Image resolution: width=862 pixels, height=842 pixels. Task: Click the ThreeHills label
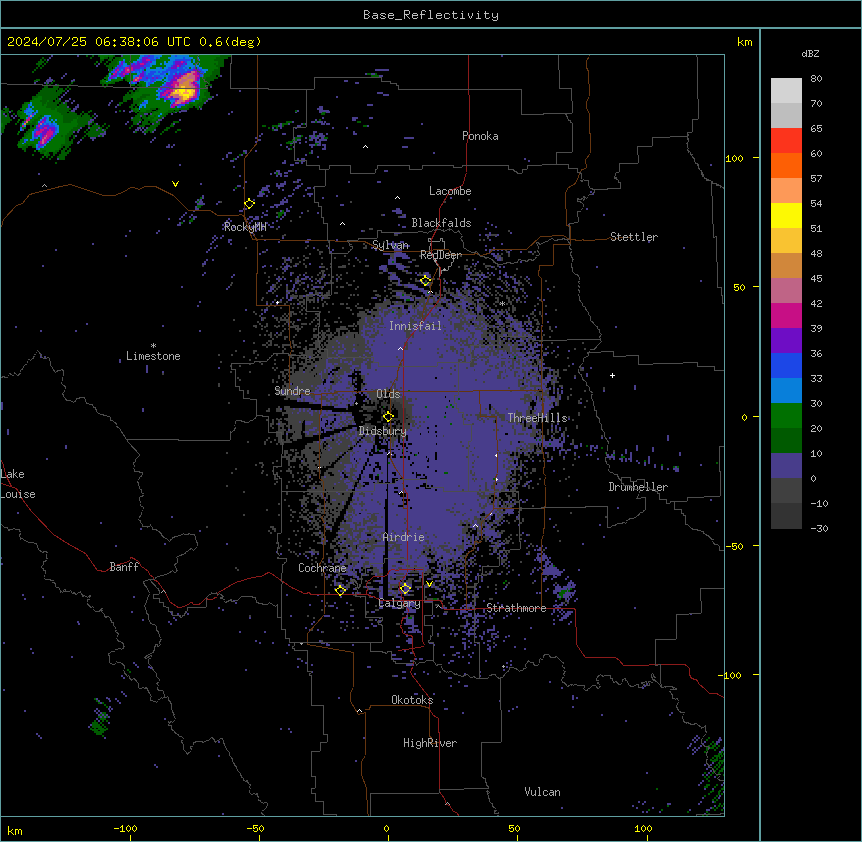pyautogui.click(x=537, y=418)
